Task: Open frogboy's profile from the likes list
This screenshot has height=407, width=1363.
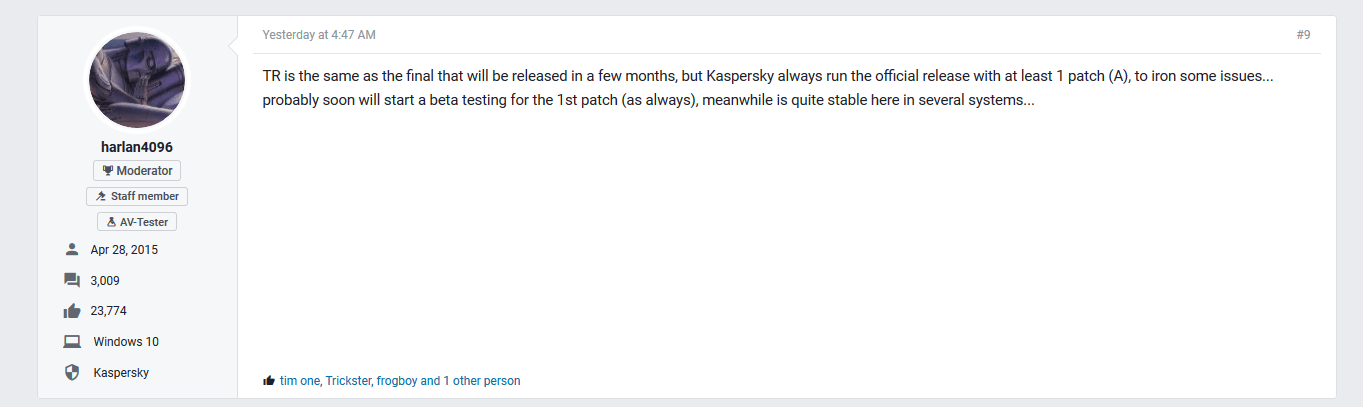Action: pyautogui.click(x=397, y=381)
